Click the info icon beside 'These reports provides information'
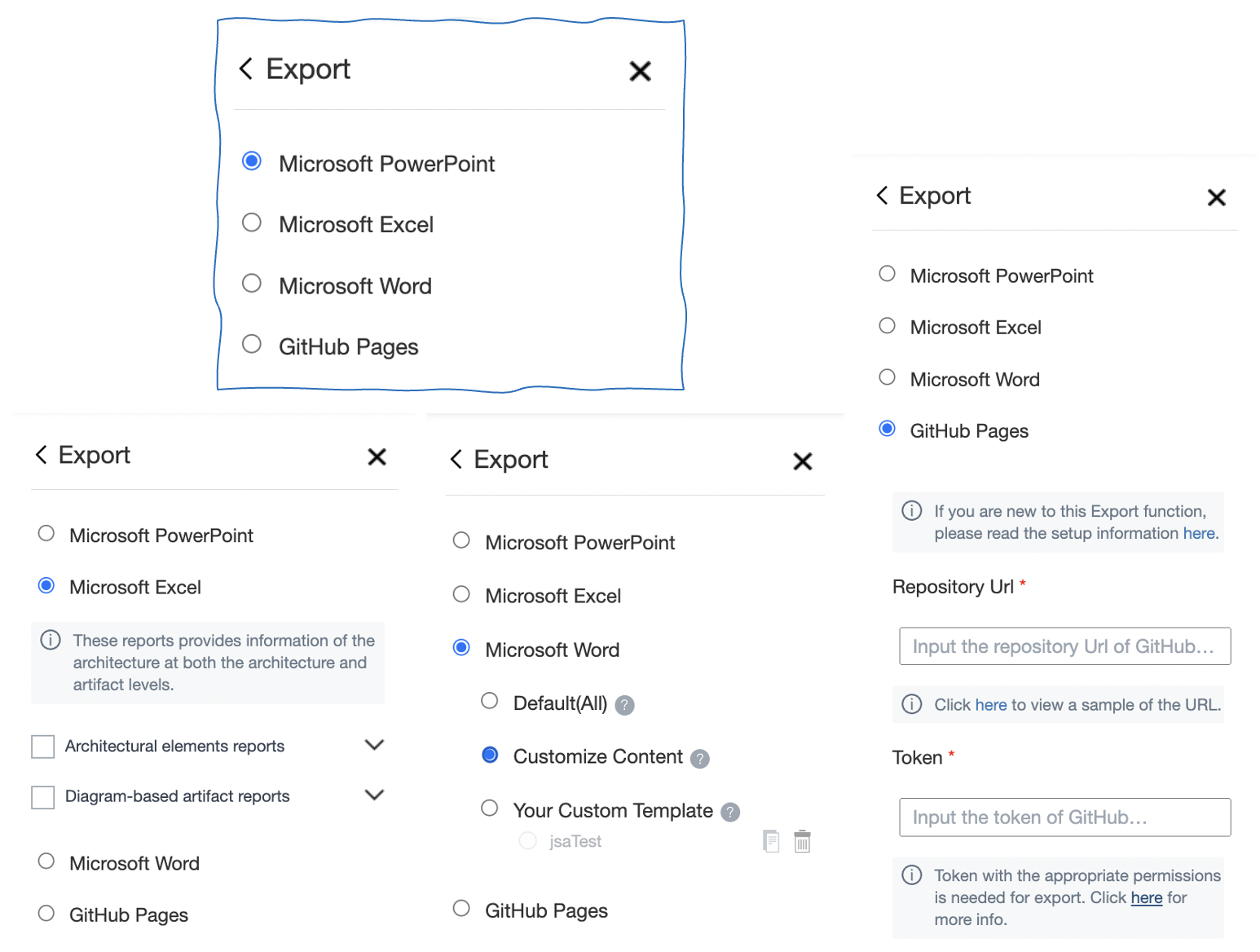The image size is (1260, 952). 51,640
